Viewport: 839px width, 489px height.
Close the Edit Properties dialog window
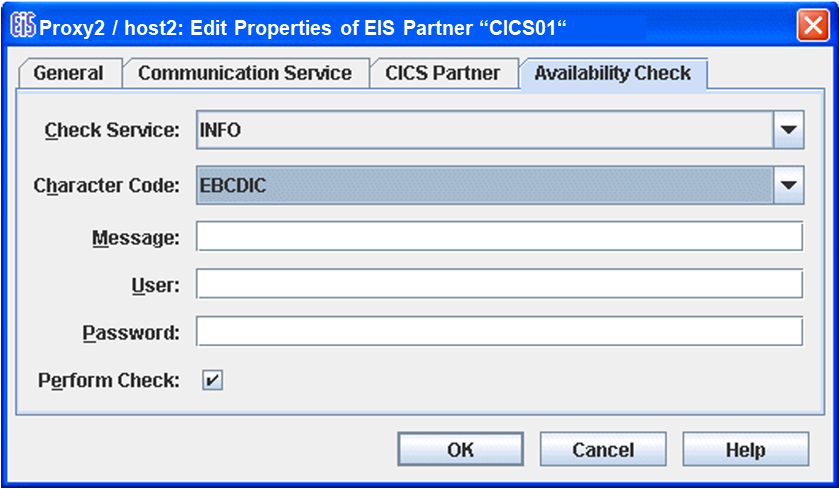(x=811, y=25)
